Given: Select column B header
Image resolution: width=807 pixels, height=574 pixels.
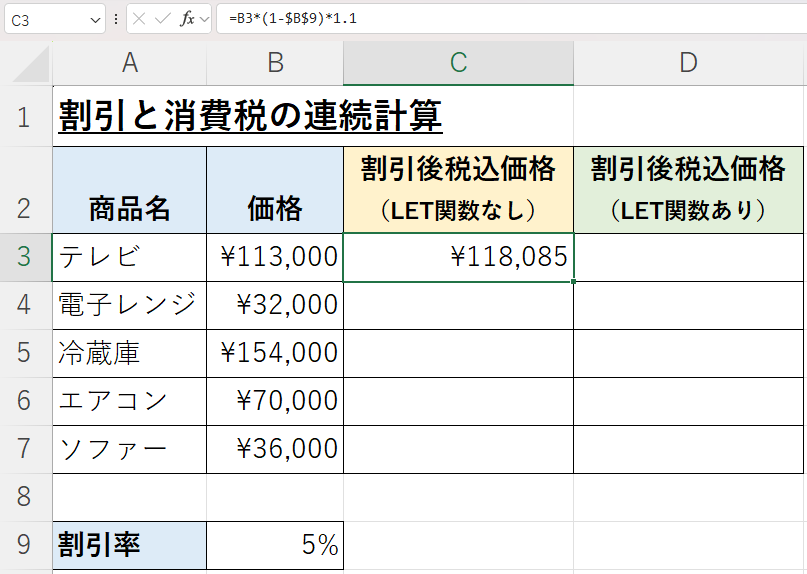Looking at the screenshot, I should click(275, 63).
